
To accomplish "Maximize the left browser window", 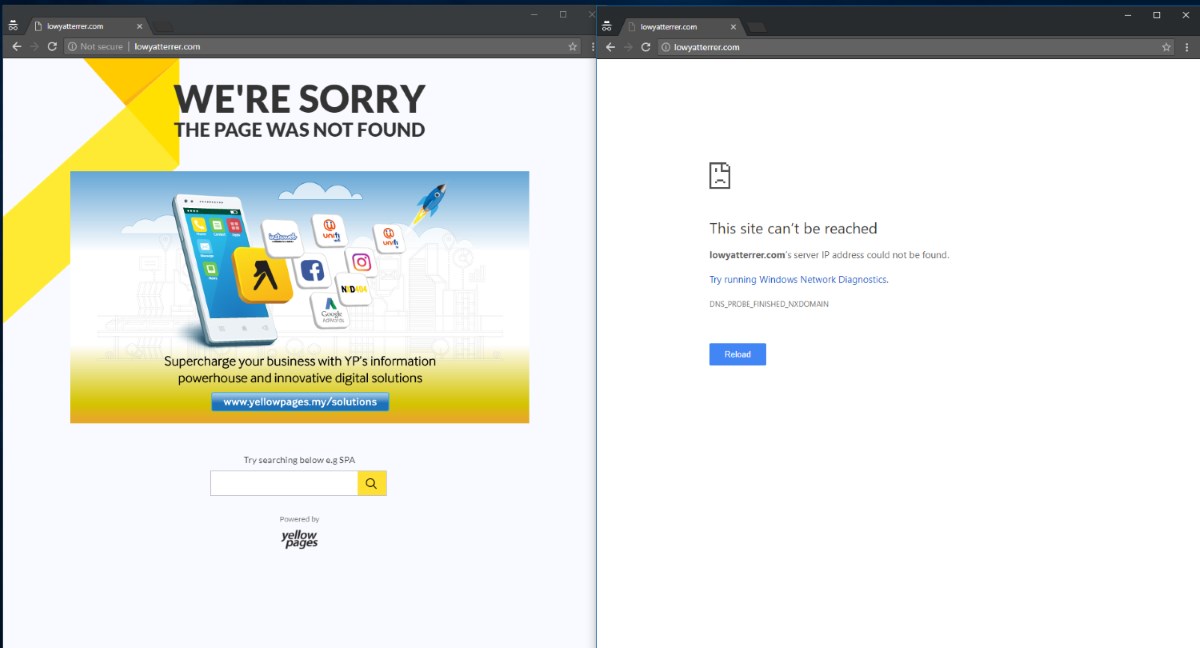I will point(563,14).
